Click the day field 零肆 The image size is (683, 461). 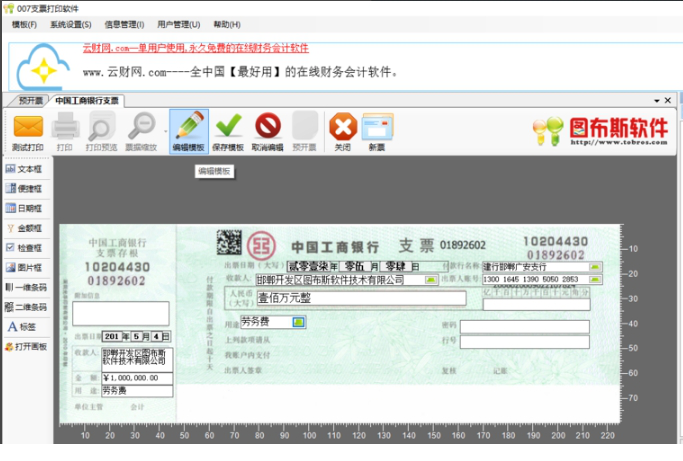coord(396,266)
